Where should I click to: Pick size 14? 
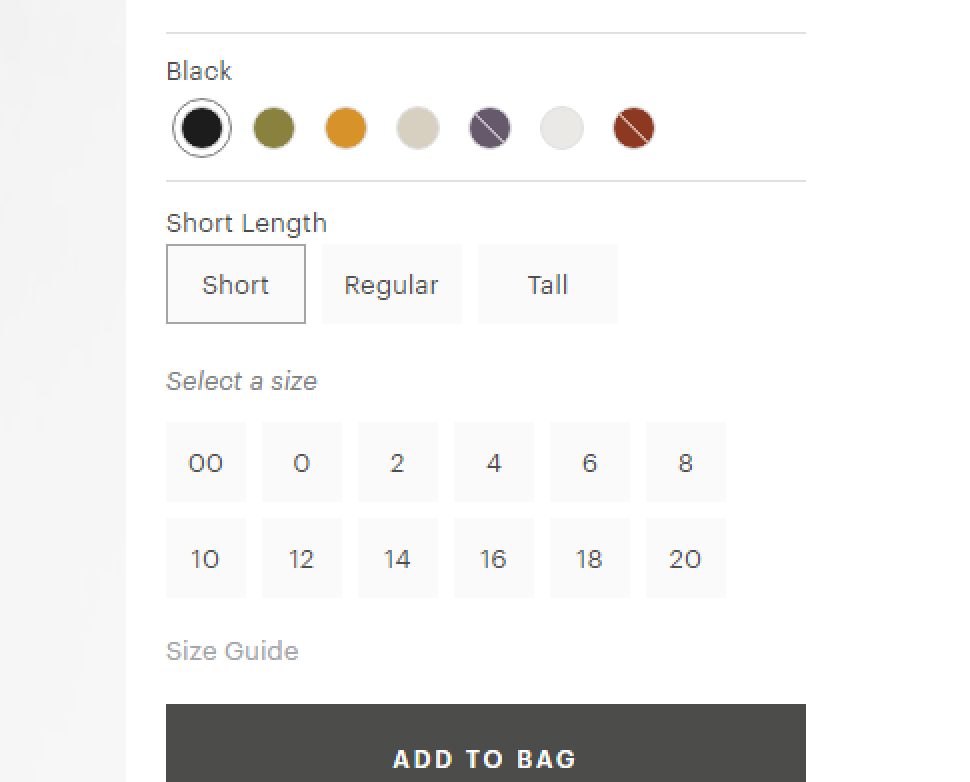(398, 558)
